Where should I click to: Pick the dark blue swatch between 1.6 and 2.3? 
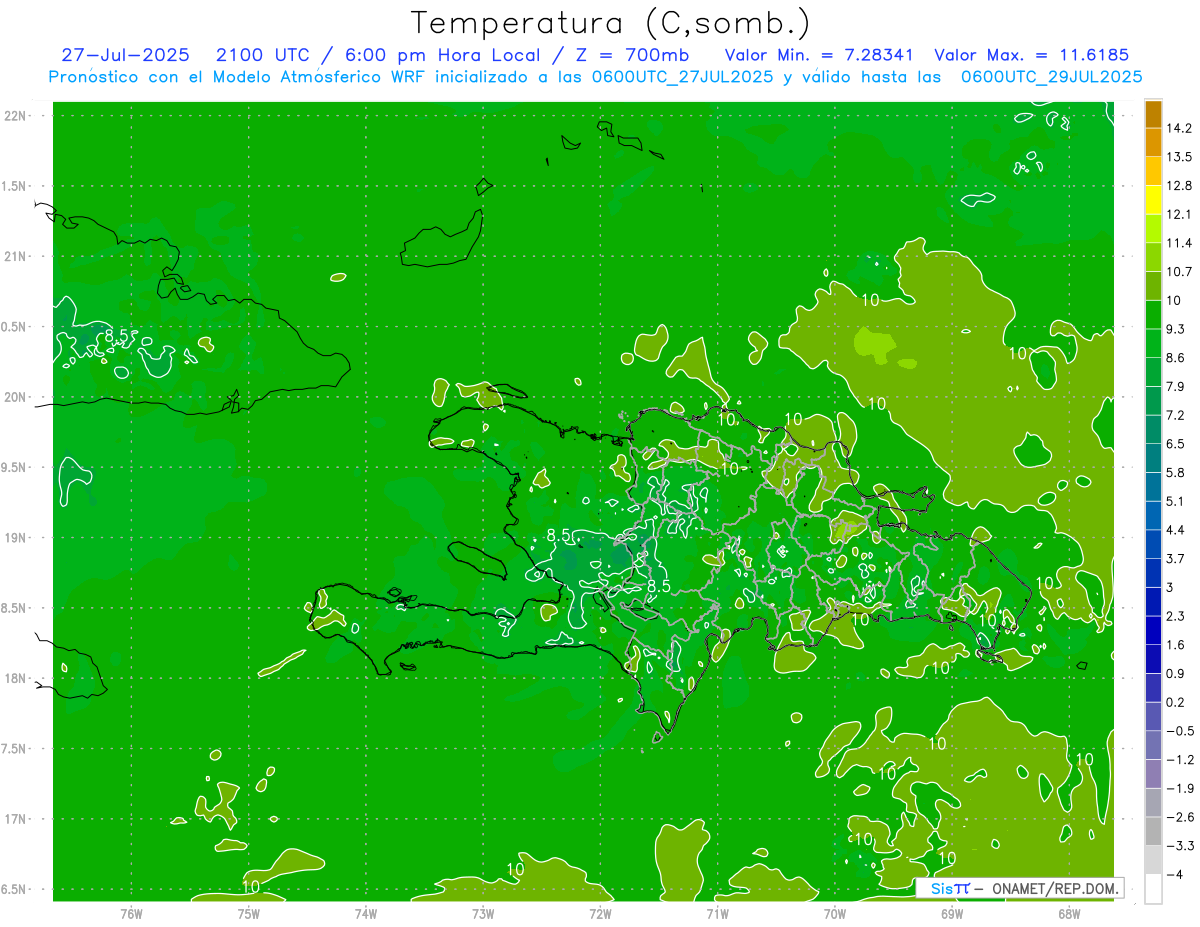pyautogui.click(x=1153, y=630)
